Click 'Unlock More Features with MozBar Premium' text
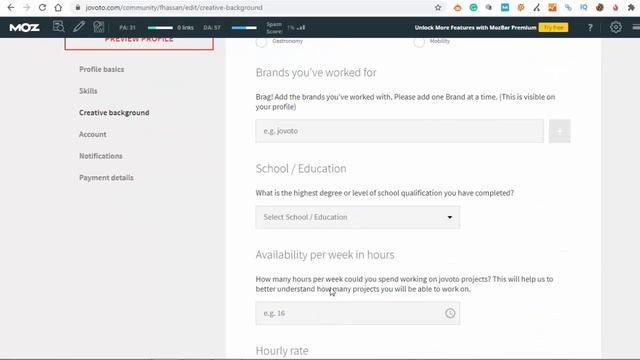The width and height of the screenshot is (640, 360). tap(476, 28)
